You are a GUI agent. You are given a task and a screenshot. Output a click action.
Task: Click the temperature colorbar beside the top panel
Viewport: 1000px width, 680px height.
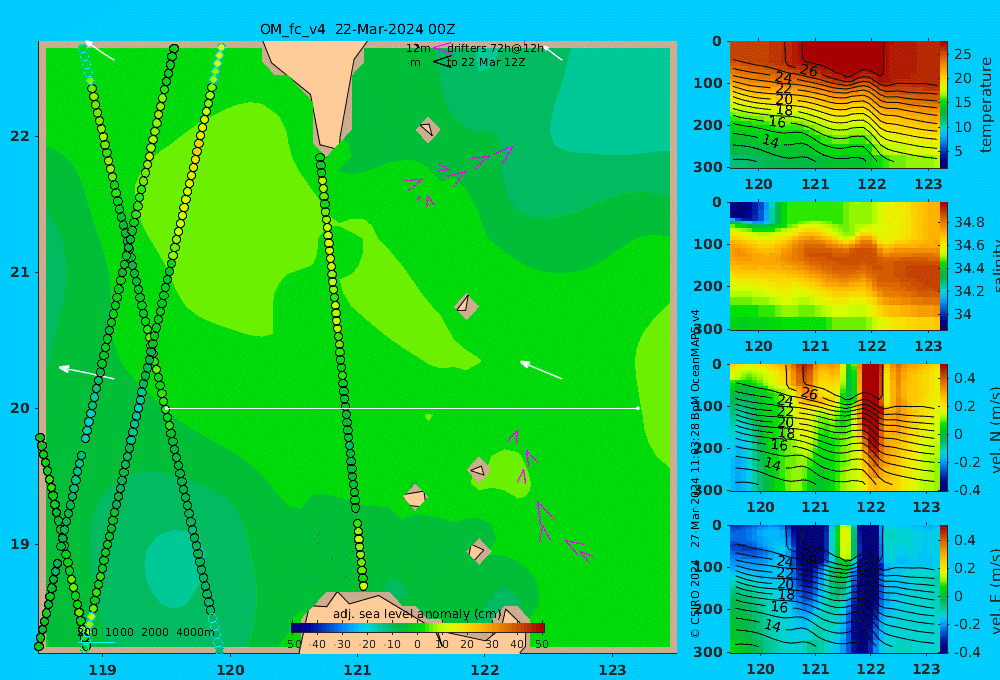click(x=944, y=105)
